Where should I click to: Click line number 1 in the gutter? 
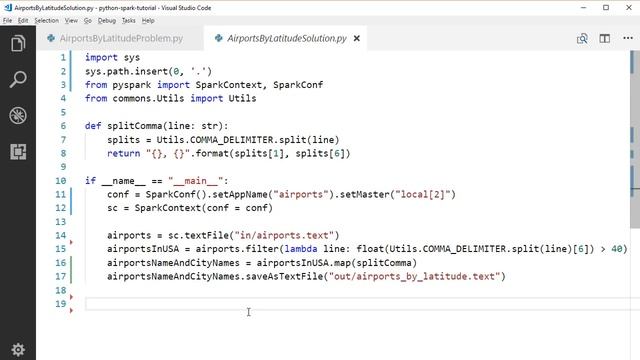(x=63, y=58)
